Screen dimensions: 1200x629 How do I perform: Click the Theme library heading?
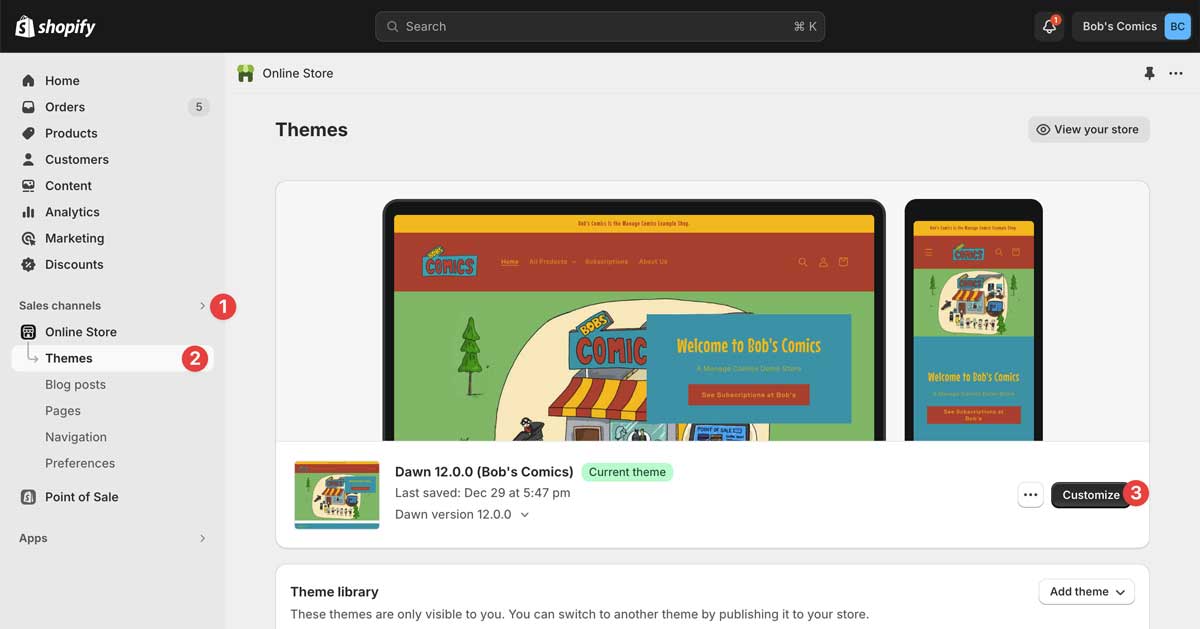tap(334, 592)
